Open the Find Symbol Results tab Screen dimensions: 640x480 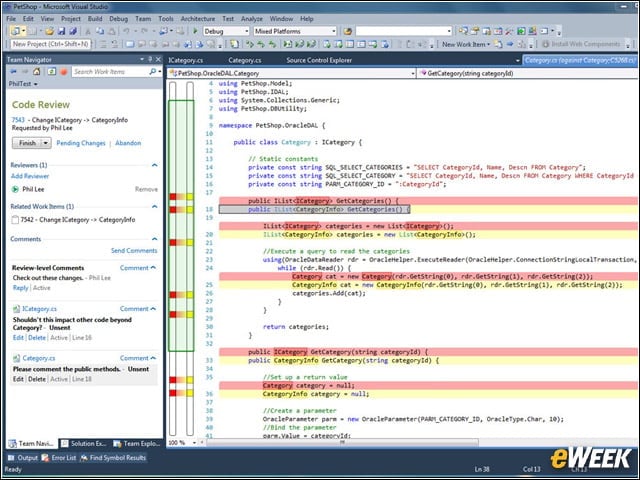pos(113,458)
